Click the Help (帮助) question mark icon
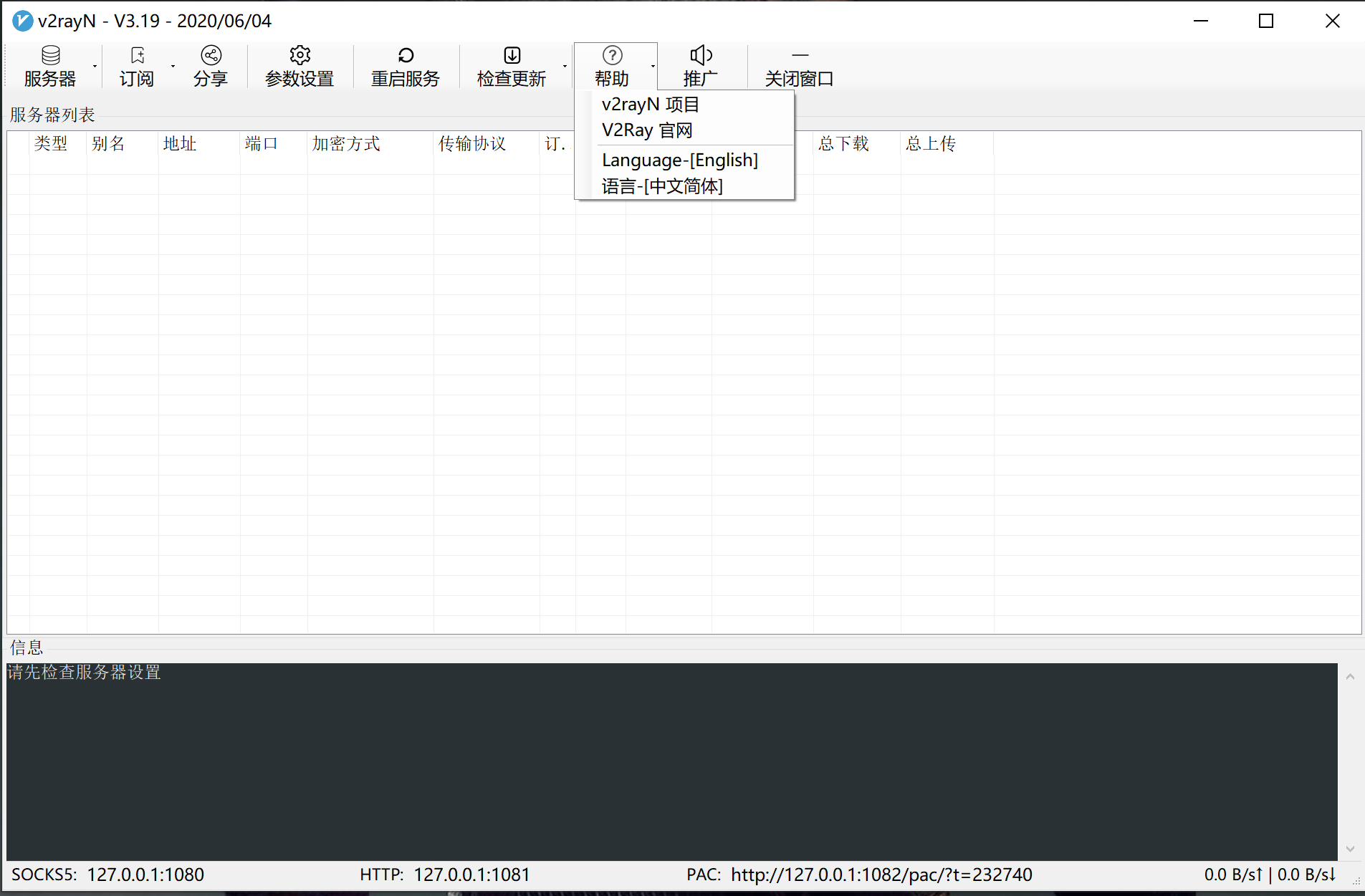1365x896 pixels. pyautogui.click(x=612, y=56)
